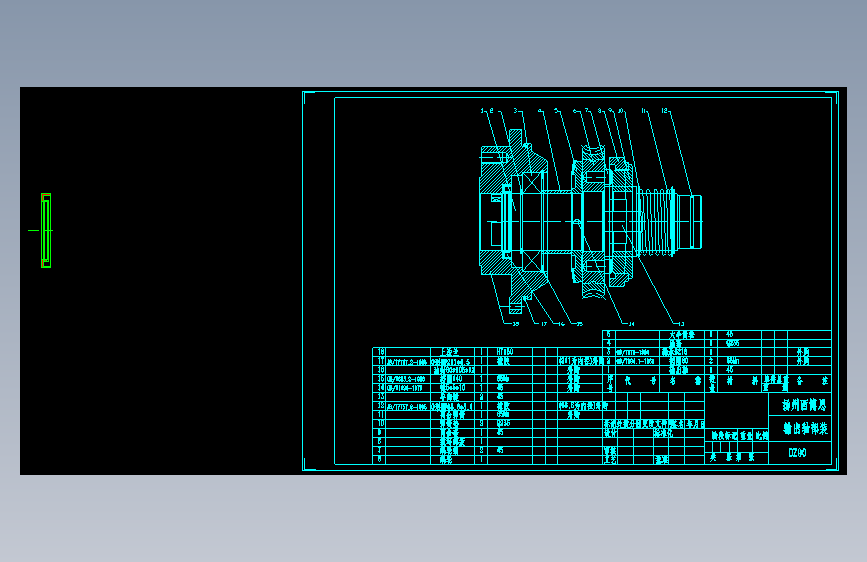
Task: Select part callout number 8 above assembly
Action: pos(599,111)
